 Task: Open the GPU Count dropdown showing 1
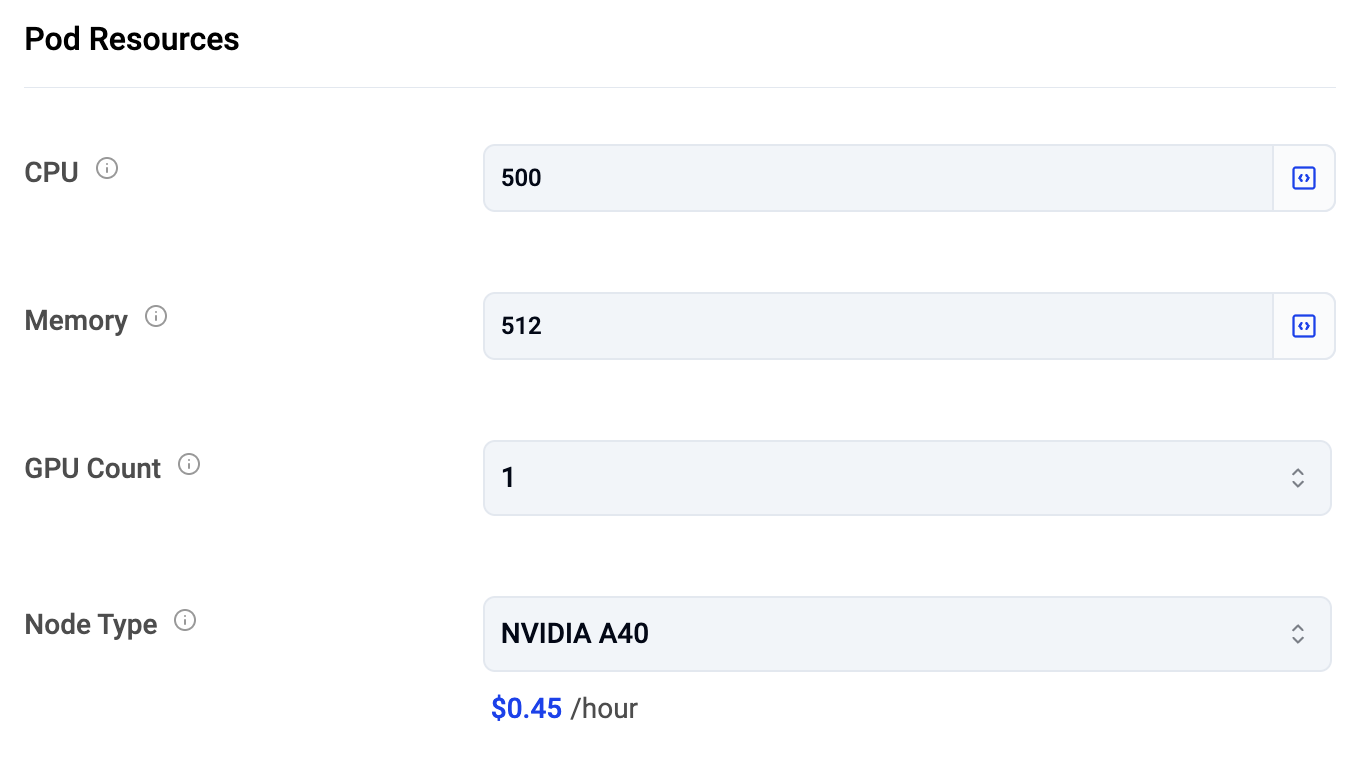[908, 478]
